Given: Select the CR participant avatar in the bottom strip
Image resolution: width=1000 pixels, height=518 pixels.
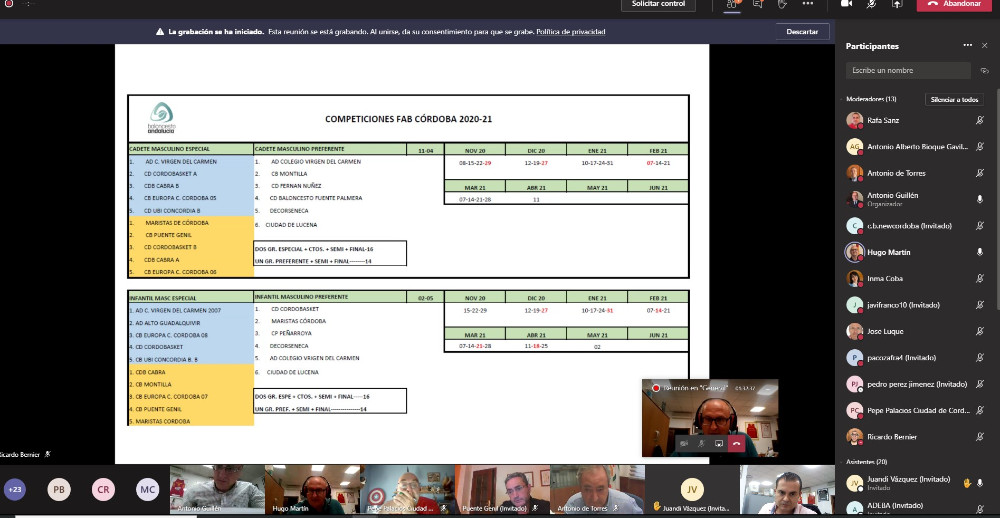Looking at the screenshot, I should tap(103, 490).
